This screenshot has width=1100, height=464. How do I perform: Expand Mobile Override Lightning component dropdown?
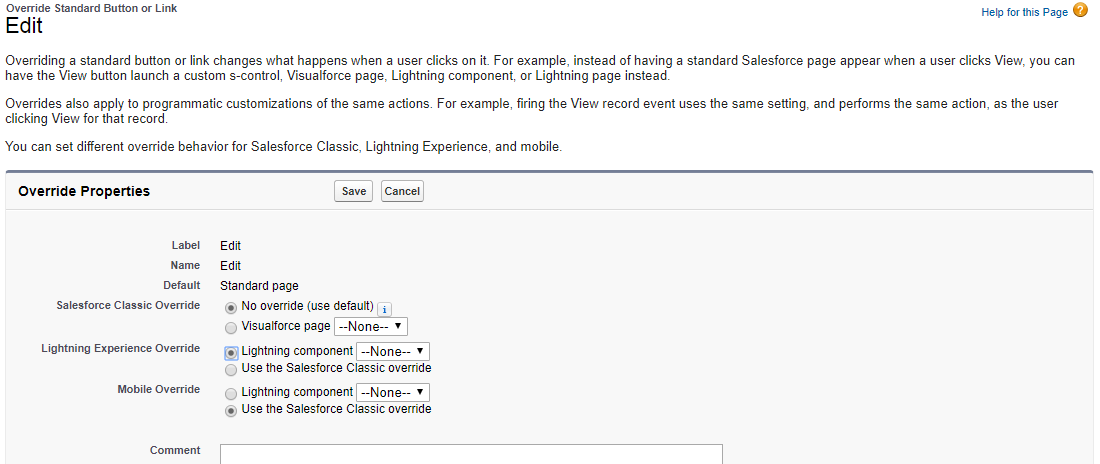[393, 392]
